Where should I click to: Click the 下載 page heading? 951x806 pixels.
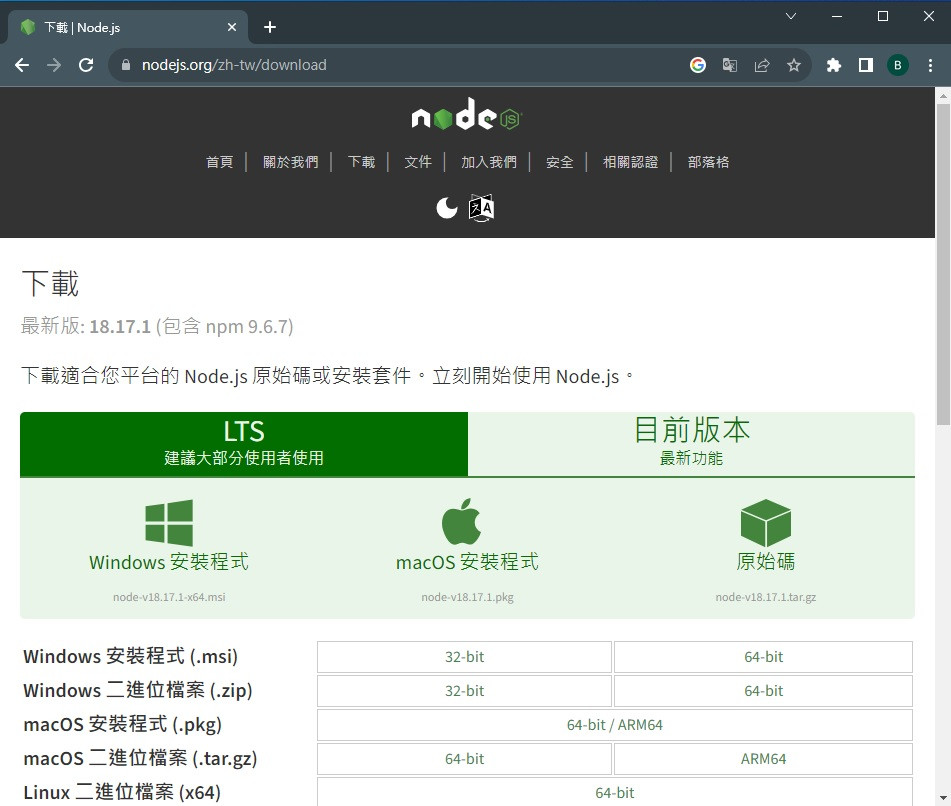click(x=50, y=284)
